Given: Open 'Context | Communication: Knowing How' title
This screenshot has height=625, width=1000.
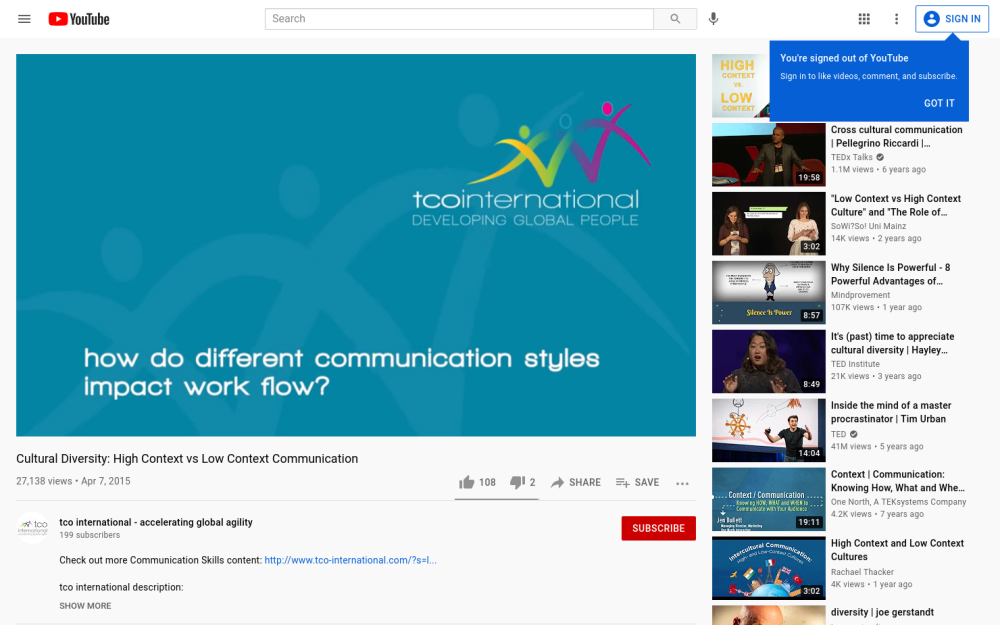Looking at the screenshot, I should click(x=897, y=481).
